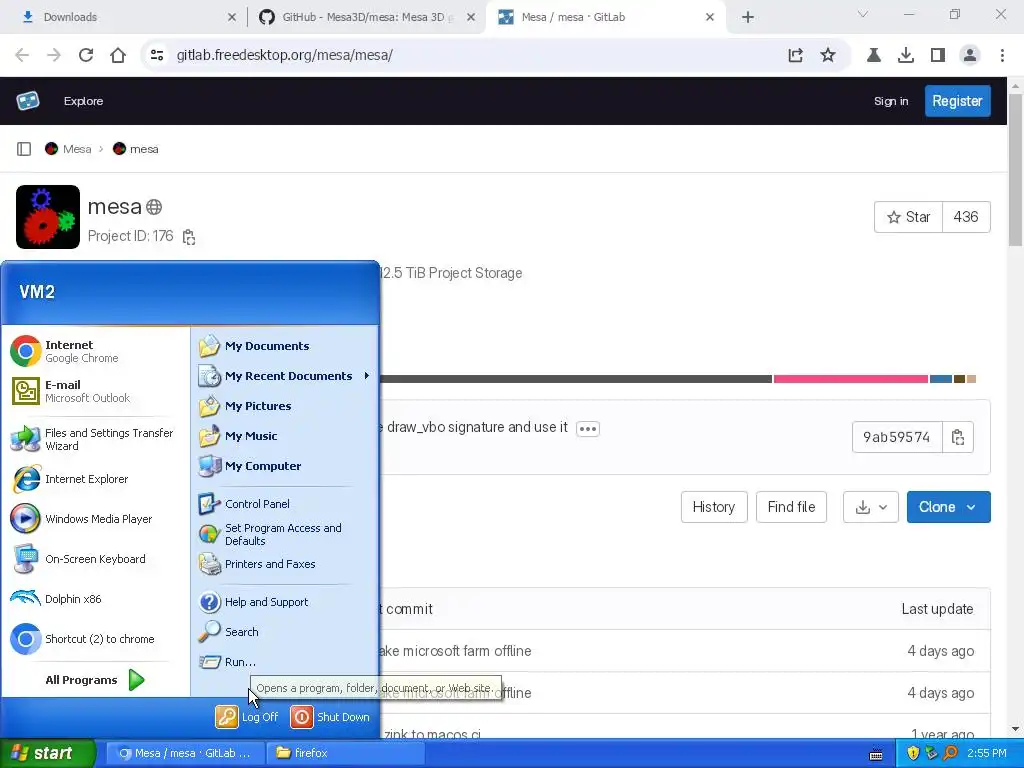Viewport: 1024px width, 768px height.
Task: Switch to firefox folder taskbar item
Action: click(x=346, y=753)
